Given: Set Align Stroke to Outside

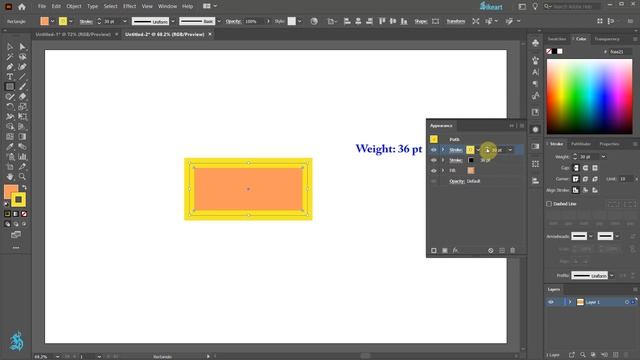Looking at the screenshot, I should pyautogui.click(x=595, y=190).
